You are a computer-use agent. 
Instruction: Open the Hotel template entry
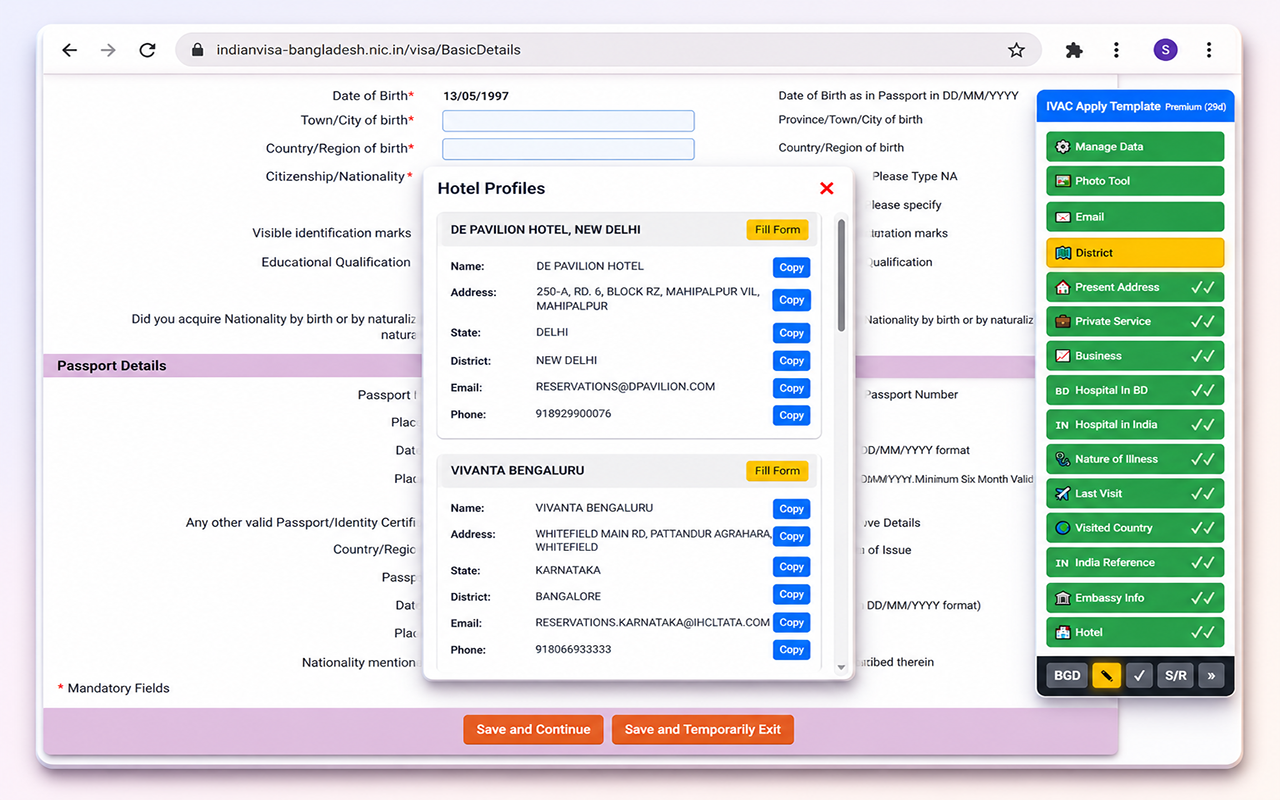[1135, 632]
